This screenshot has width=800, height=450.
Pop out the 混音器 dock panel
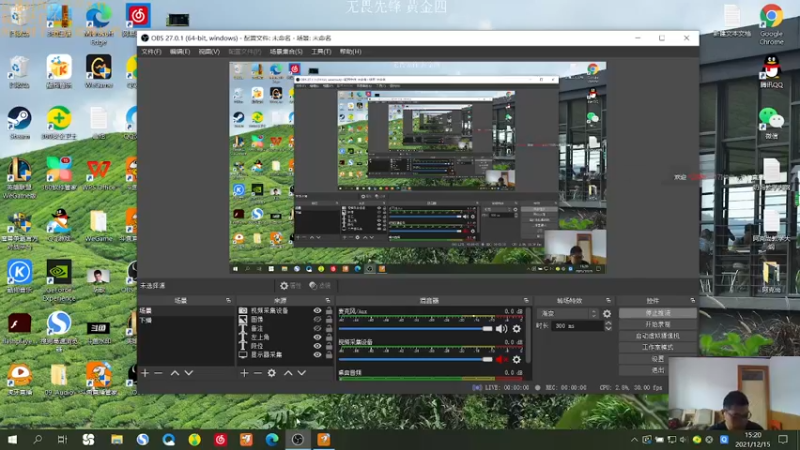click(x=526, y=301)
